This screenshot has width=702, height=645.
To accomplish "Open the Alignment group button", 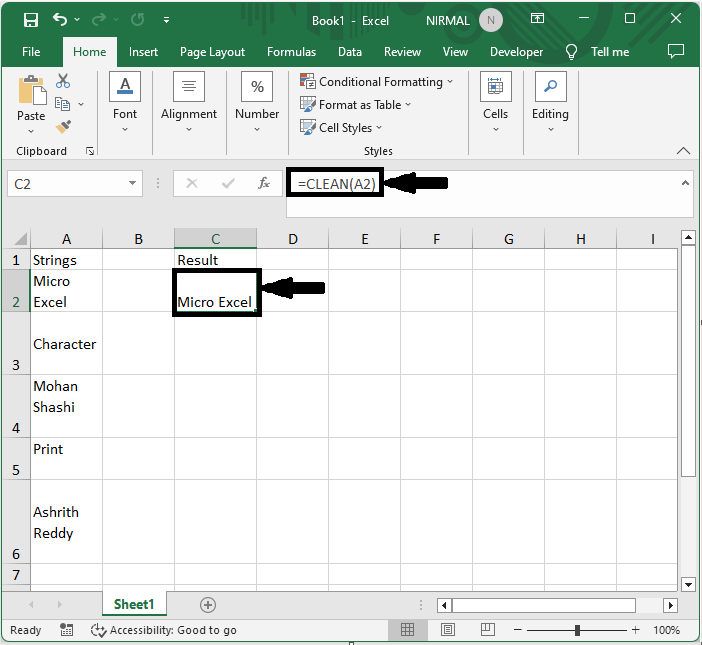I will (x=188, y=103).
